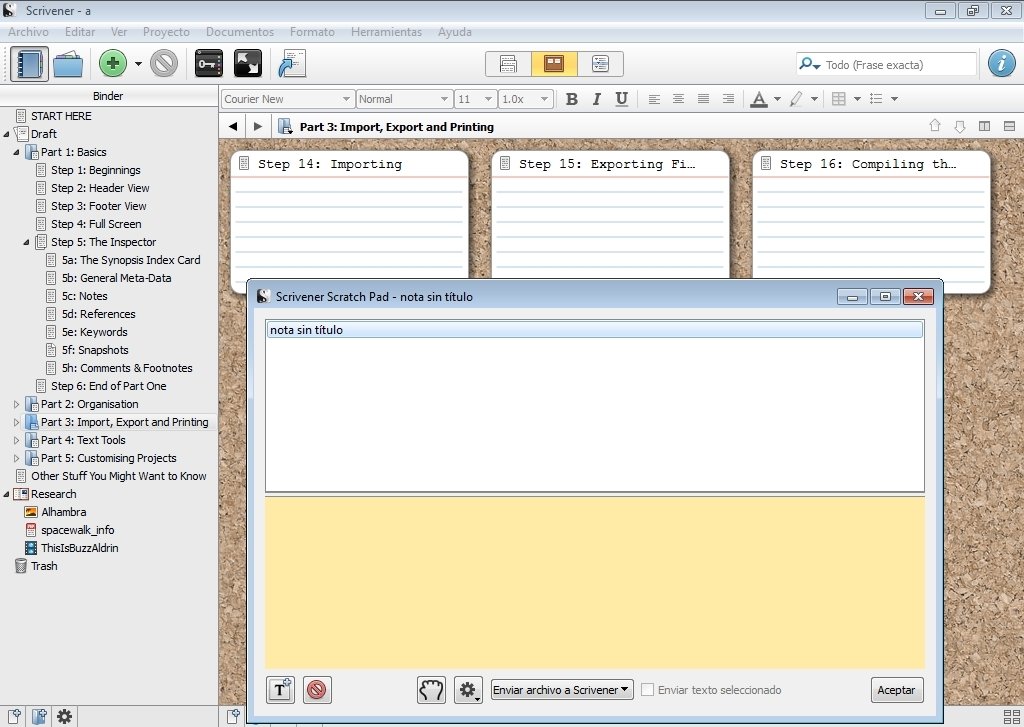The width and height of the screenshot is (1024, 727).
Task: Collapse the Draft folder
Action: [7, 134]
